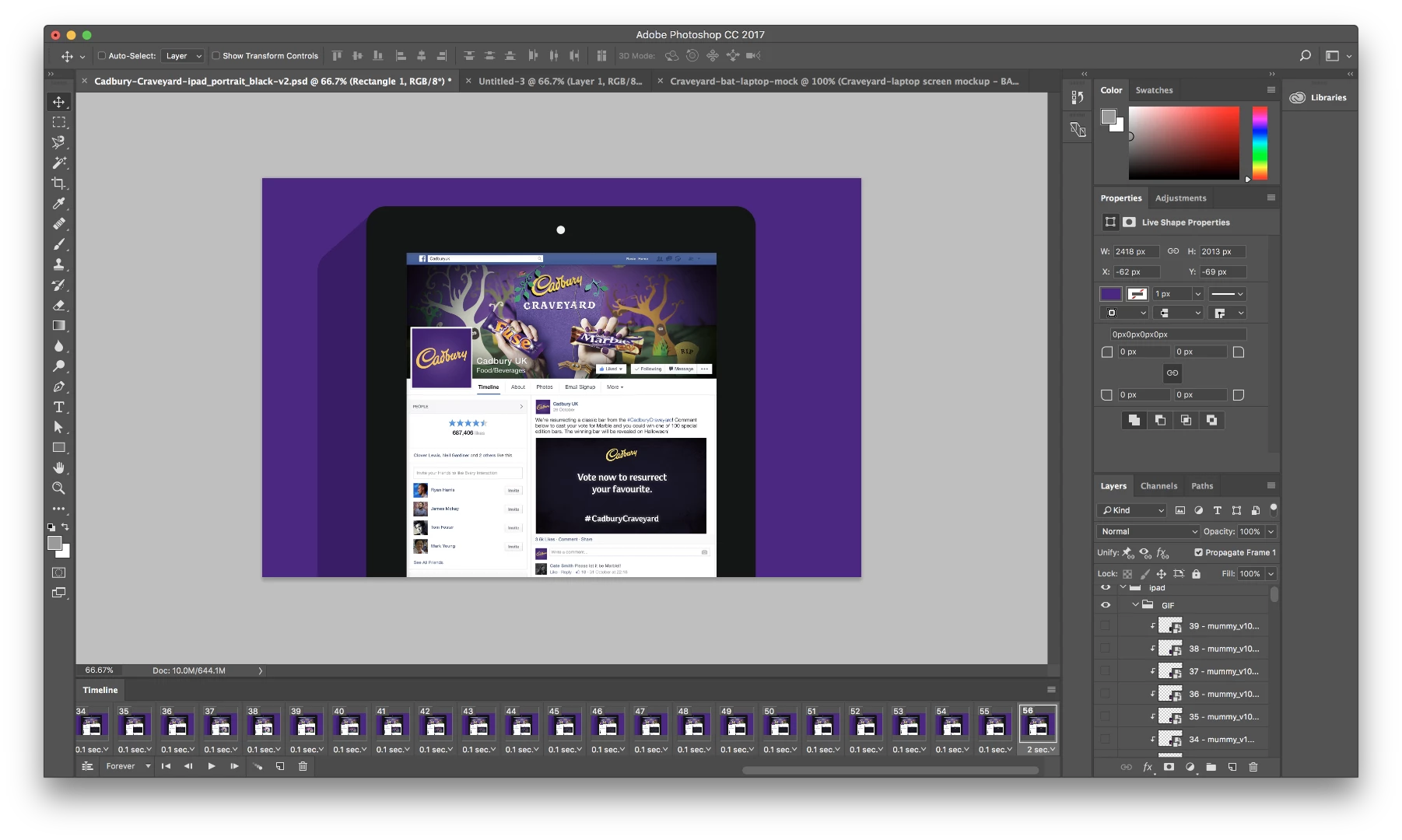
Task: Select the Magic Wand tool
Action: (58, 163)
